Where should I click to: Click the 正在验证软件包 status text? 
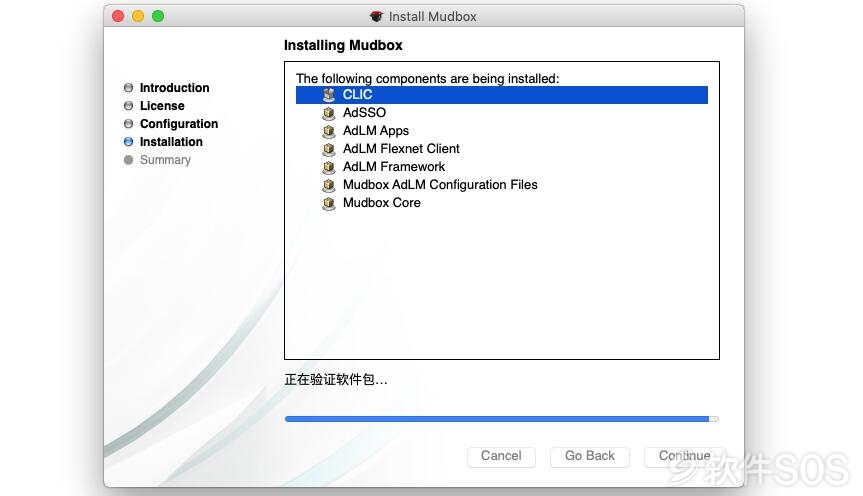coord(336,379)
